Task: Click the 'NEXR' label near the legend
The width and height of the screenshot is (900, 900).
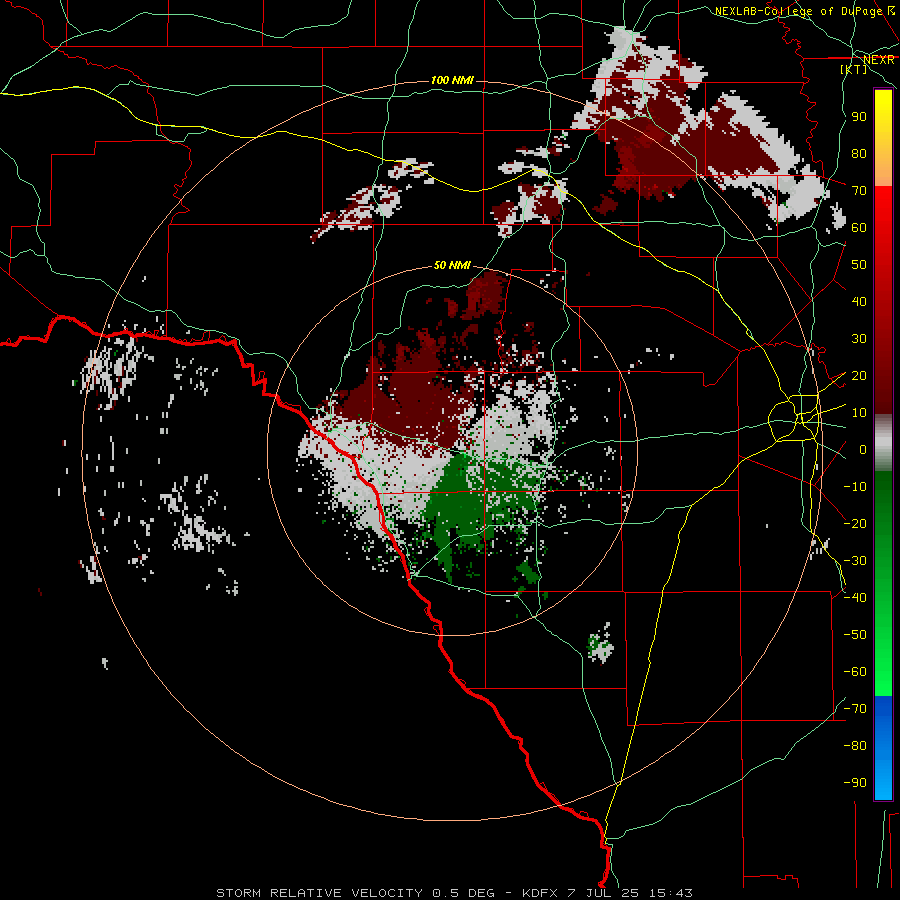Action: (x=878, y=60)
